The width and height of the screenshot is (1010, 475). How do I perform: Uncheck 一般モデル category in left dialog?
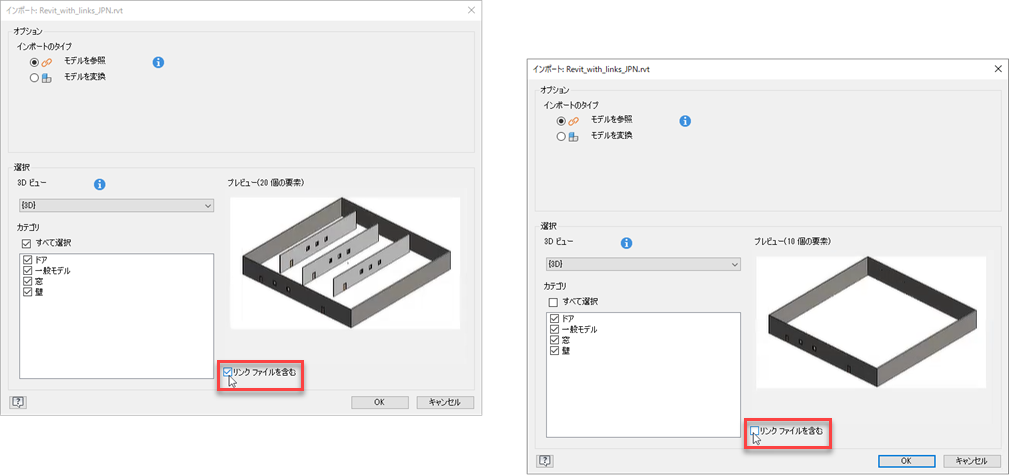click(x=27, y=271)
